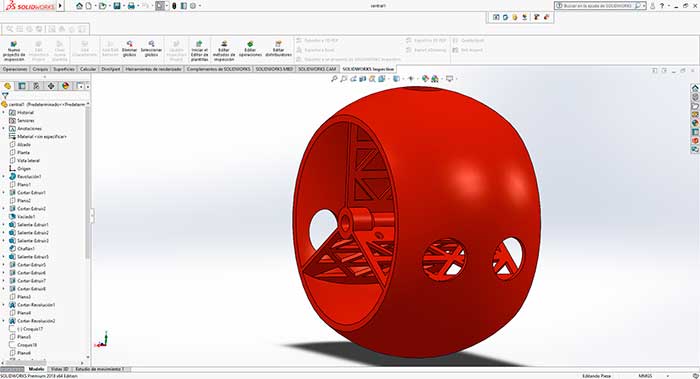Create a new document from the toolbar
The height and width of the screenshot is (379, 700).
coord(89,6)
